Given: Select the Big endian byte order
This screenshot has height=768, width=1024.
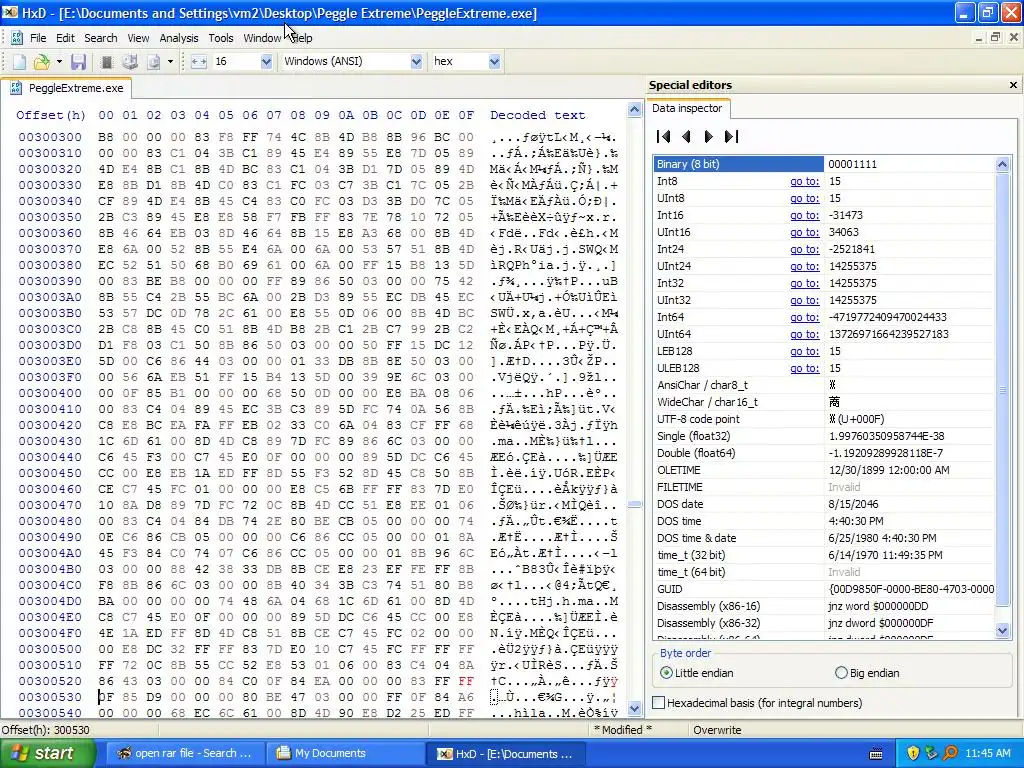Looking at the screenshot, I should coord(867,673).
